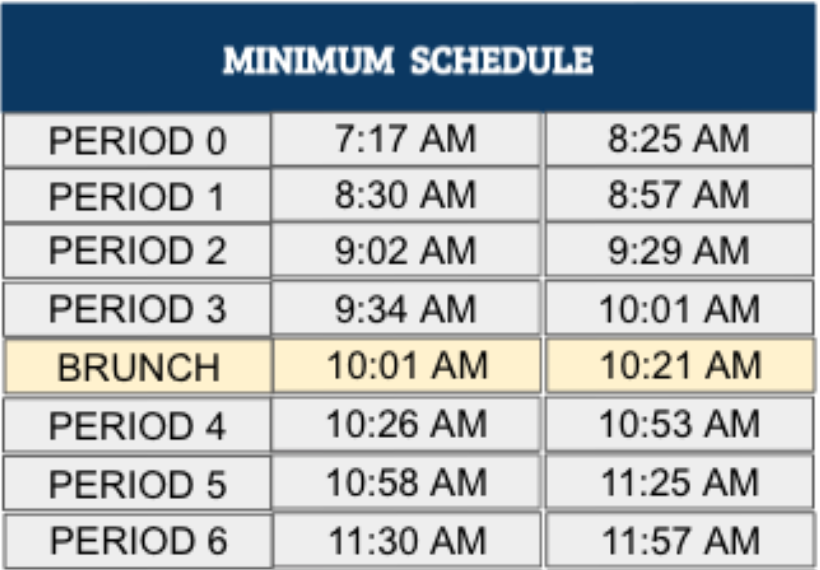
Task: Select the 10:21 AM brunch end time
Action: tap(680, 365)
